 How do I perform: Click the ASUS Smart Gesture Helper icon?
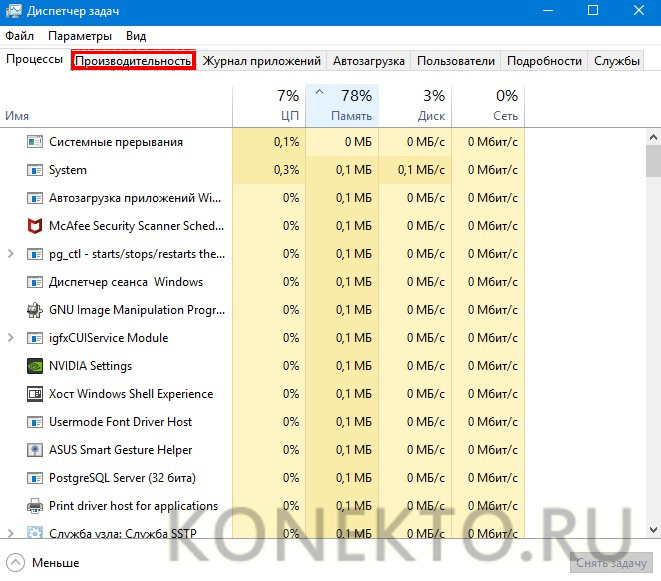point(35,450)
